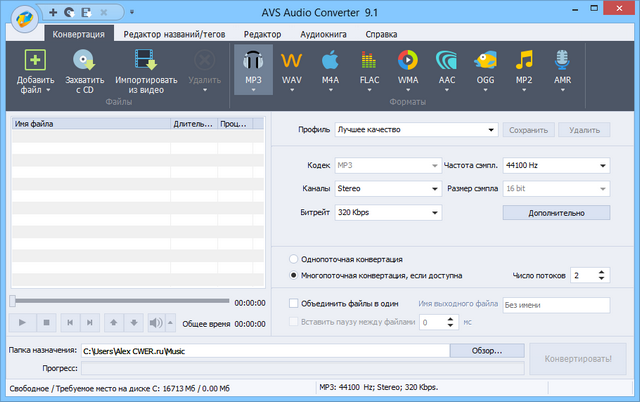Image resolution: width=640 pixels, height=402 pixels.
Task: Select the M4A format icon
Action: 331,63
